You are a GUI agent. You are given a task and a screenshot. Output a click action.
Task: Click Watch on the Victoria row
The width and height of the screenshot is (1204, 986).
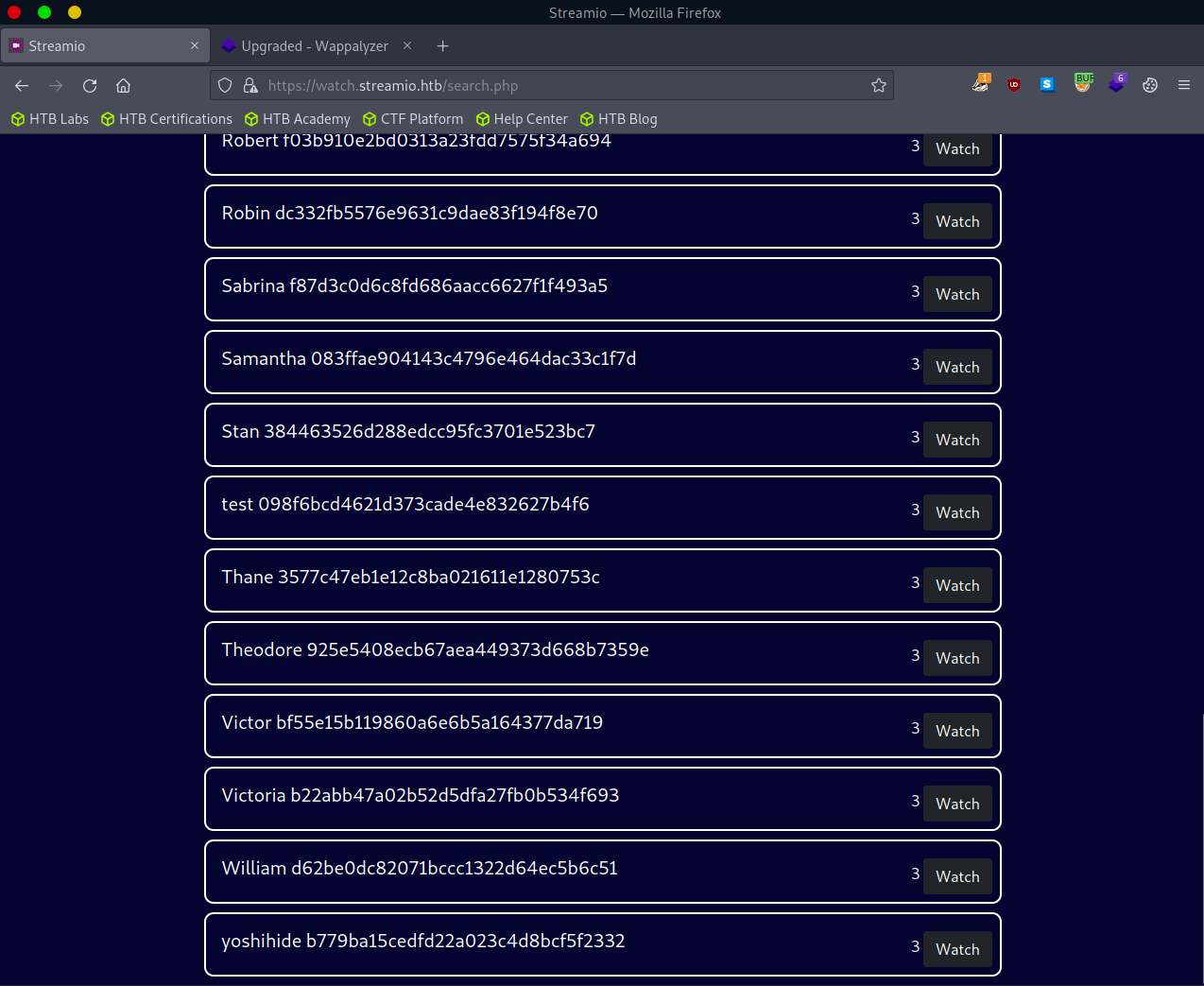pos(957,804)
